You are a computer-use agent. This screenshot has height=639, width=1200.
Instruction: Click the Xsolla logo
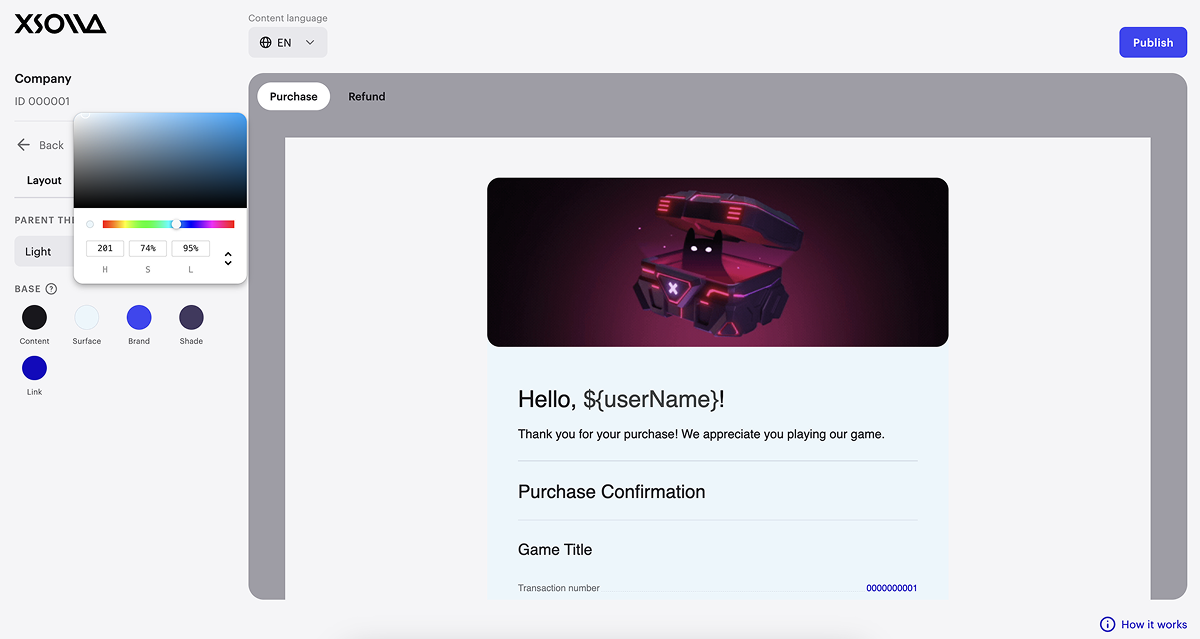pyautogui.click(x=60, y=24)
